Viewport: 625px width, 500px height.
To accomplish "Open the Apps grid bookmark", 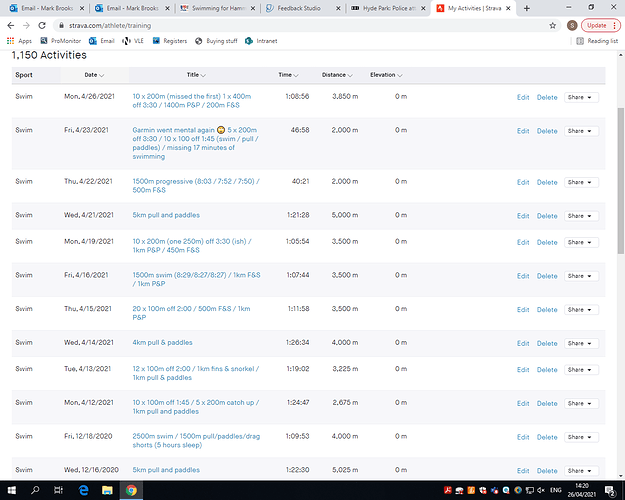I will (19, 41).
